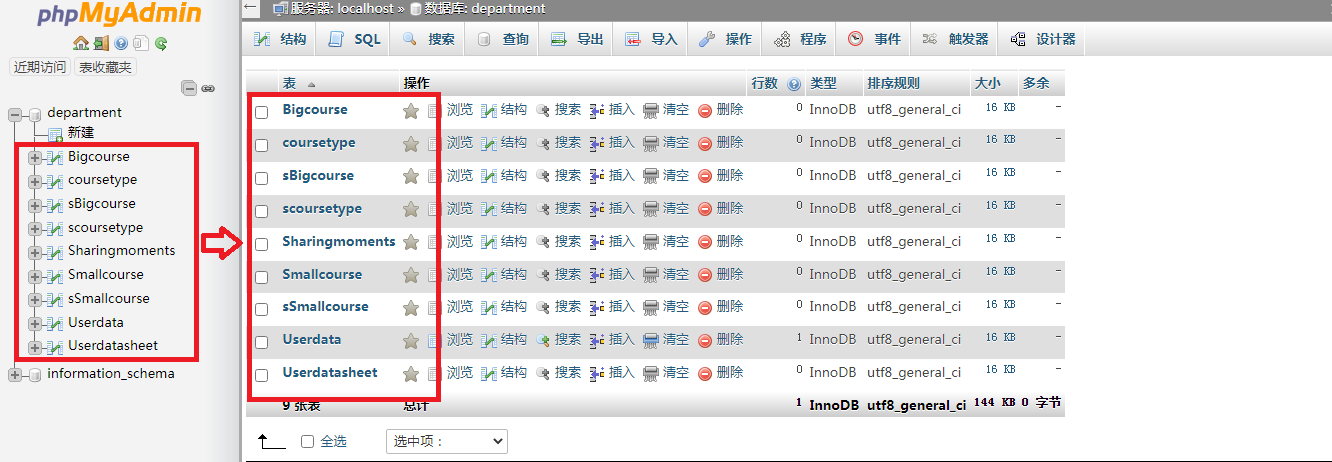Expand the Smallcourse node in tree
The width and height of the screenshot is (1332, 462).
tap(35, 276)
